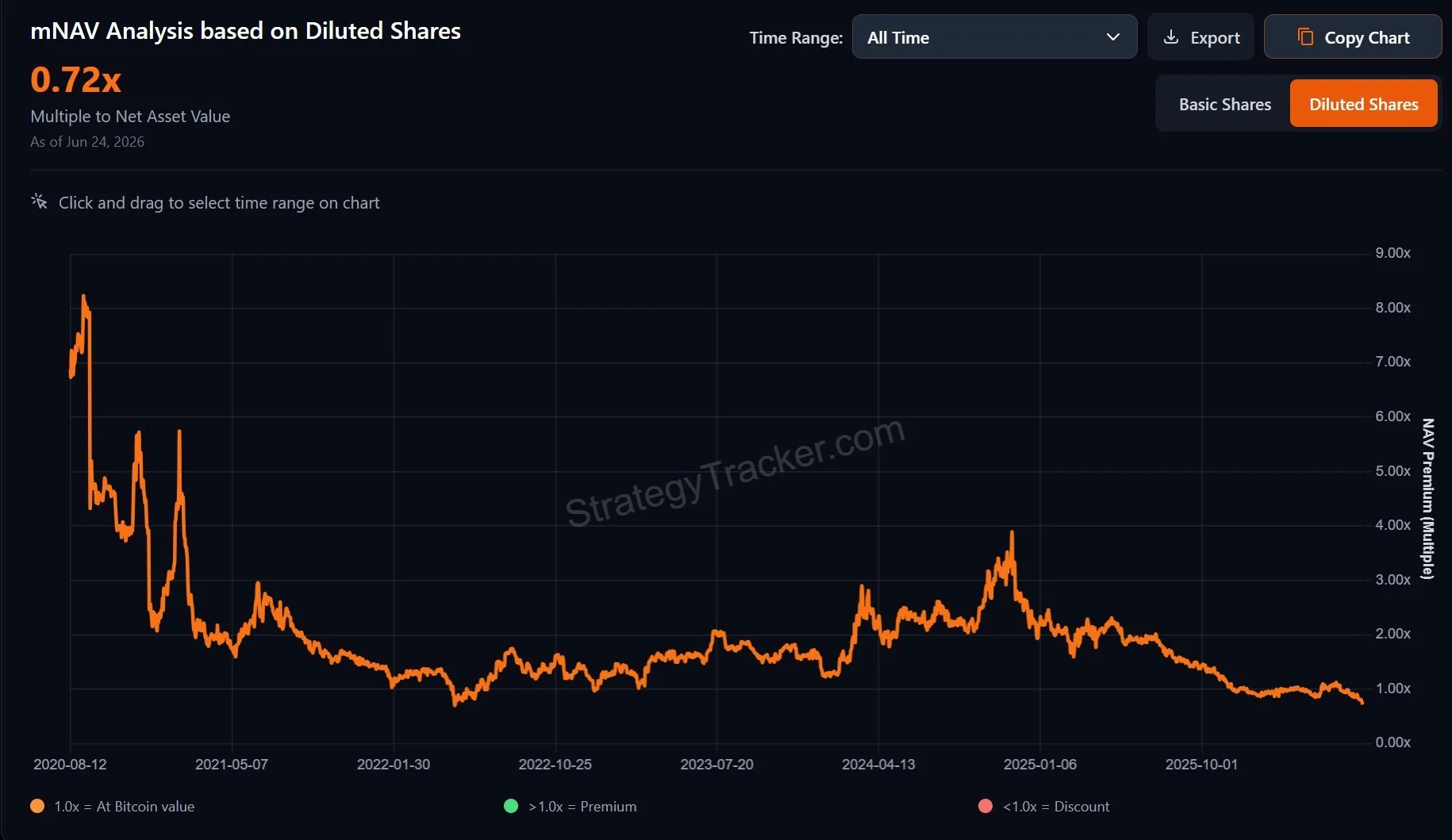Click the Copy Chart button label
The image size is (1452, 840).
tap(1367, 37)
